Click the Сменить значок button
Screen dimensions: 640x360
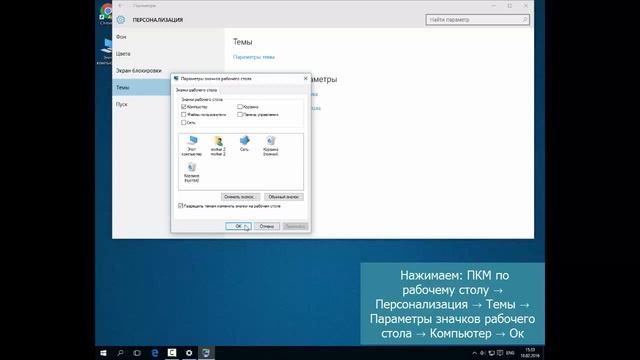pyautogui.click(x=240, y=197)
